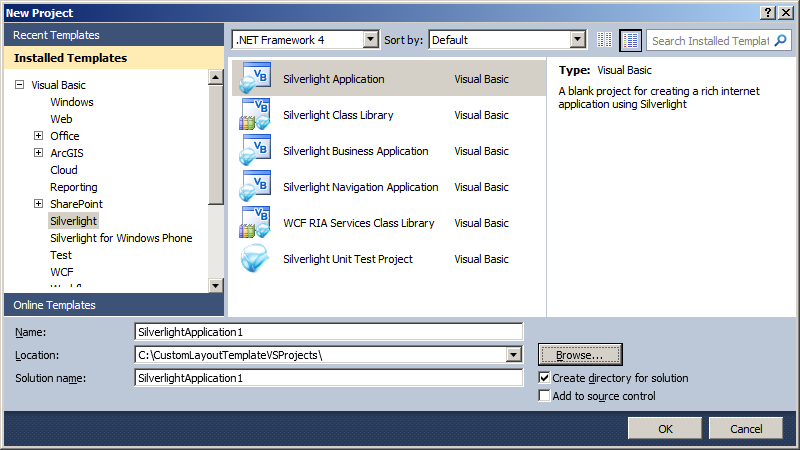Click the Silverlight Application template icon

click(255, 78)
